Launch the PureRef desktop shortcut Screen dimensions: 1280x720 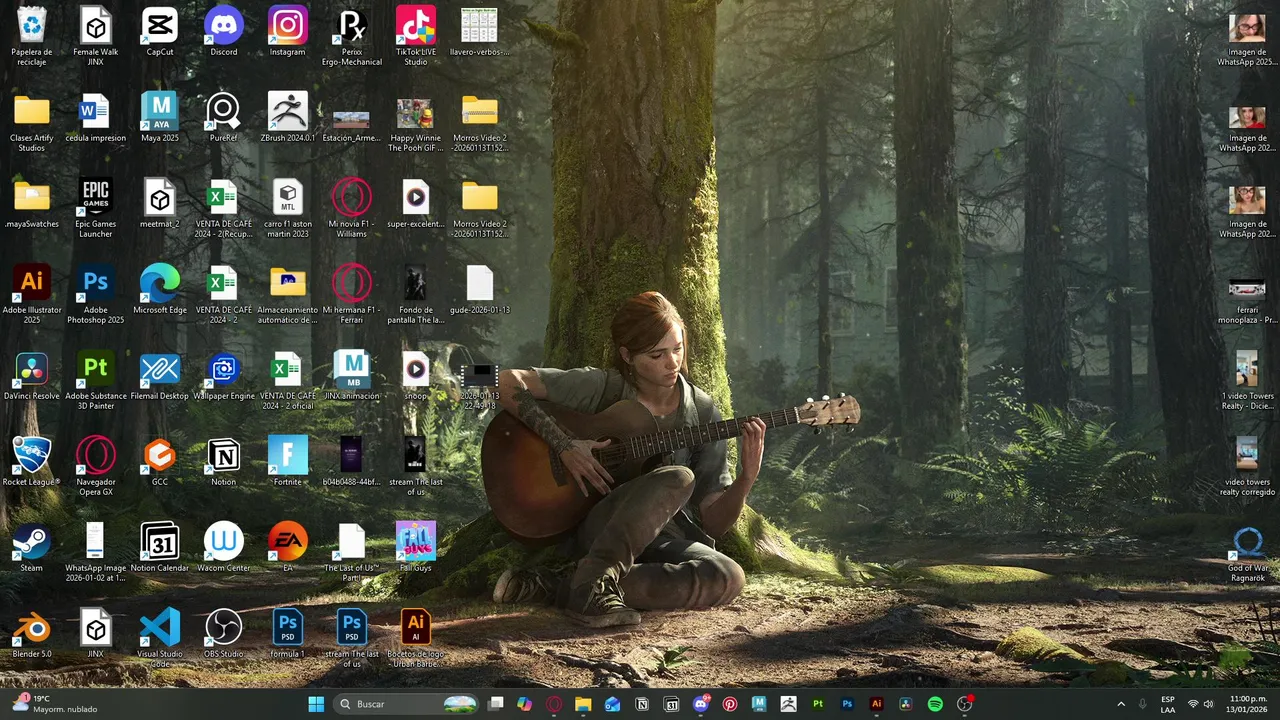point(224,118)
